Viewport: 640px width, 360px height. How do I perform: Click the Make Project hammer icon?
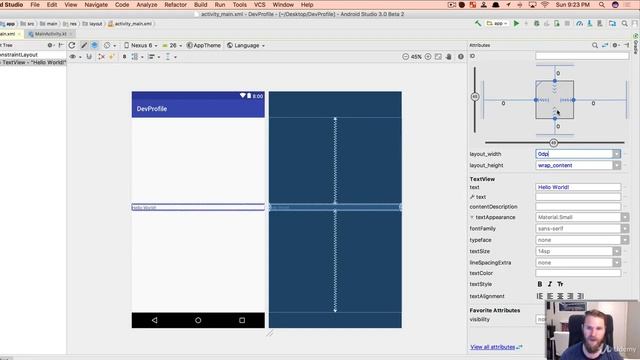[x=478, y=24]
